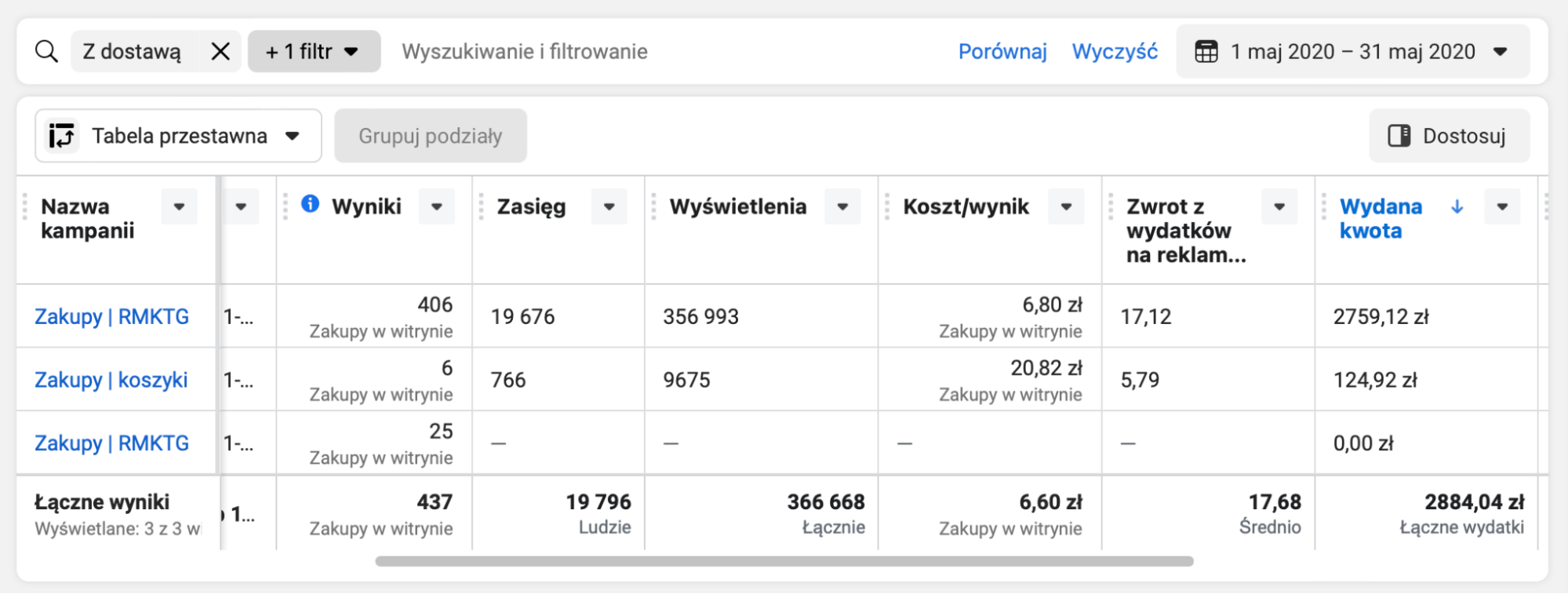Click the horizontal table scrollbar
The width and height of the screenshot is (1568, 594).
tap(784, 561)
